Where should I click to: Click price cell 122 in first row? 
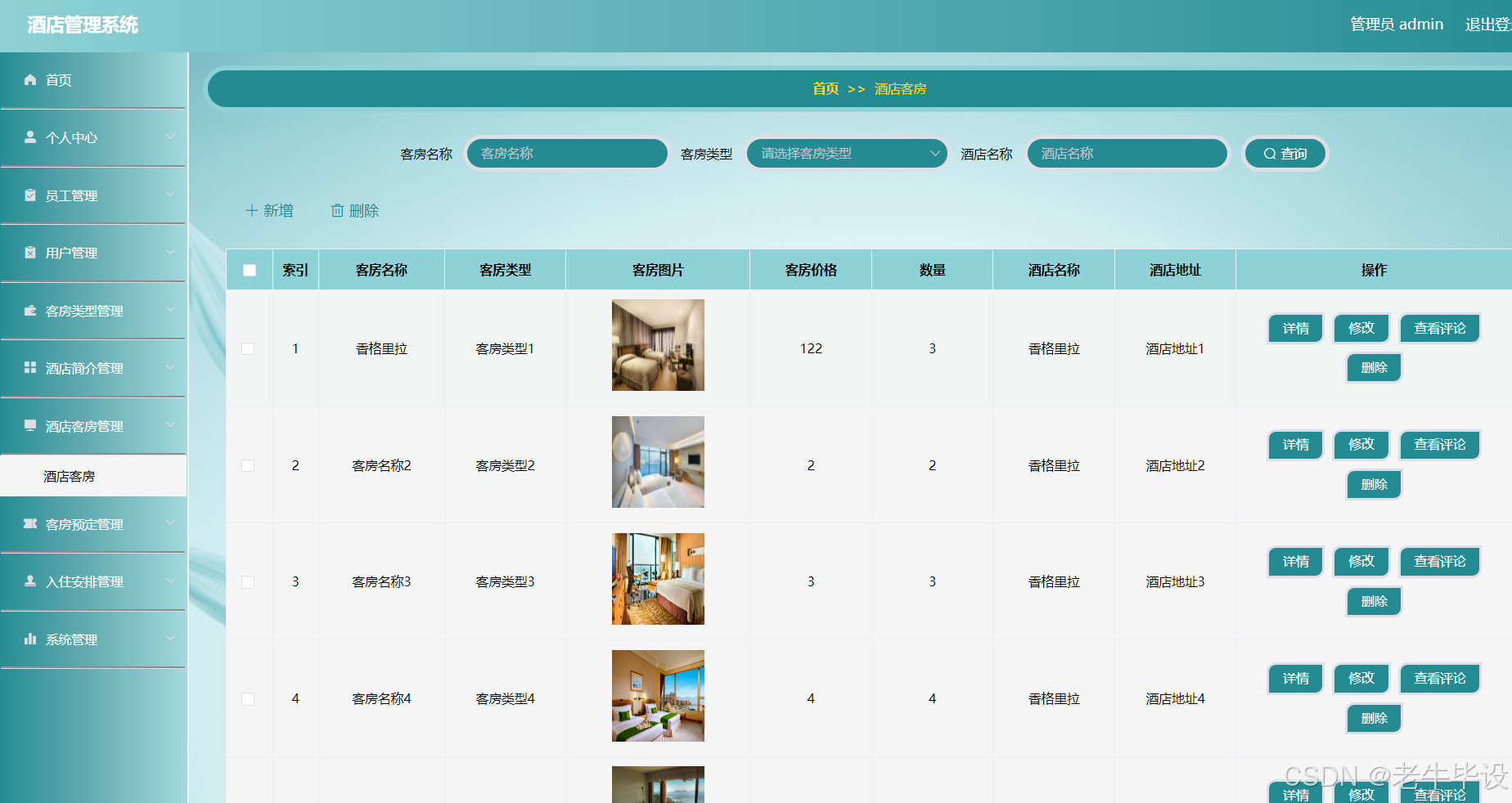[811, 348]
